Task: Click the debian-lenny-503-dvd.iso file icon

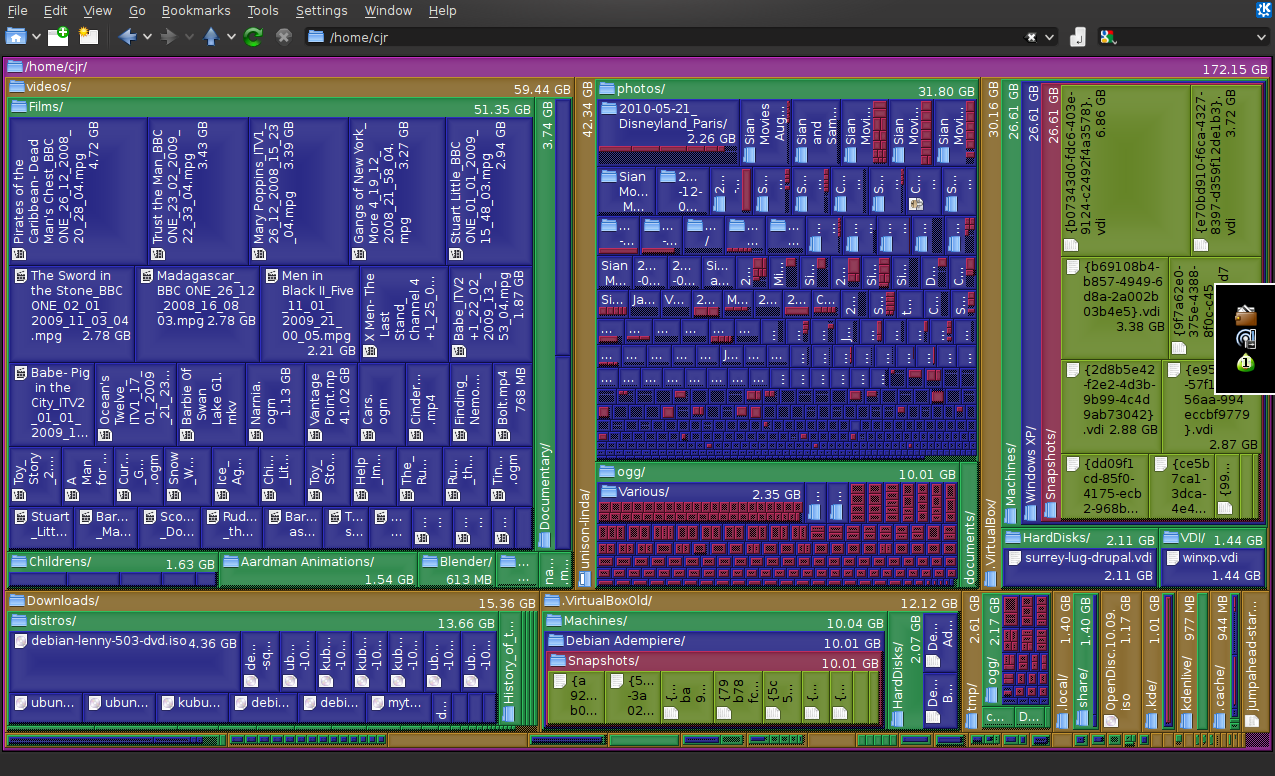Action: [x=22, y=641]
